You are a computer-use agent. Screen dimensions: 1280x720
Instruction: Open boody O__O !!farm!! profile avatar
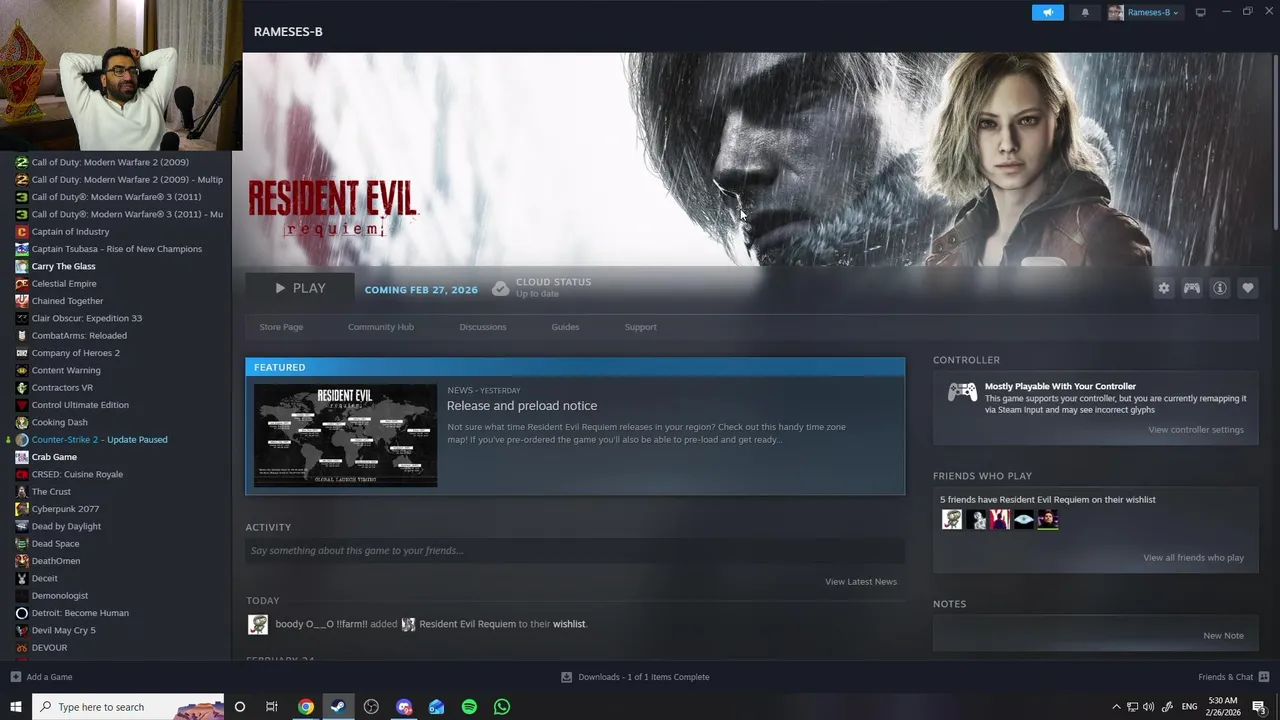pyautogui.click(x=258, y=624)
